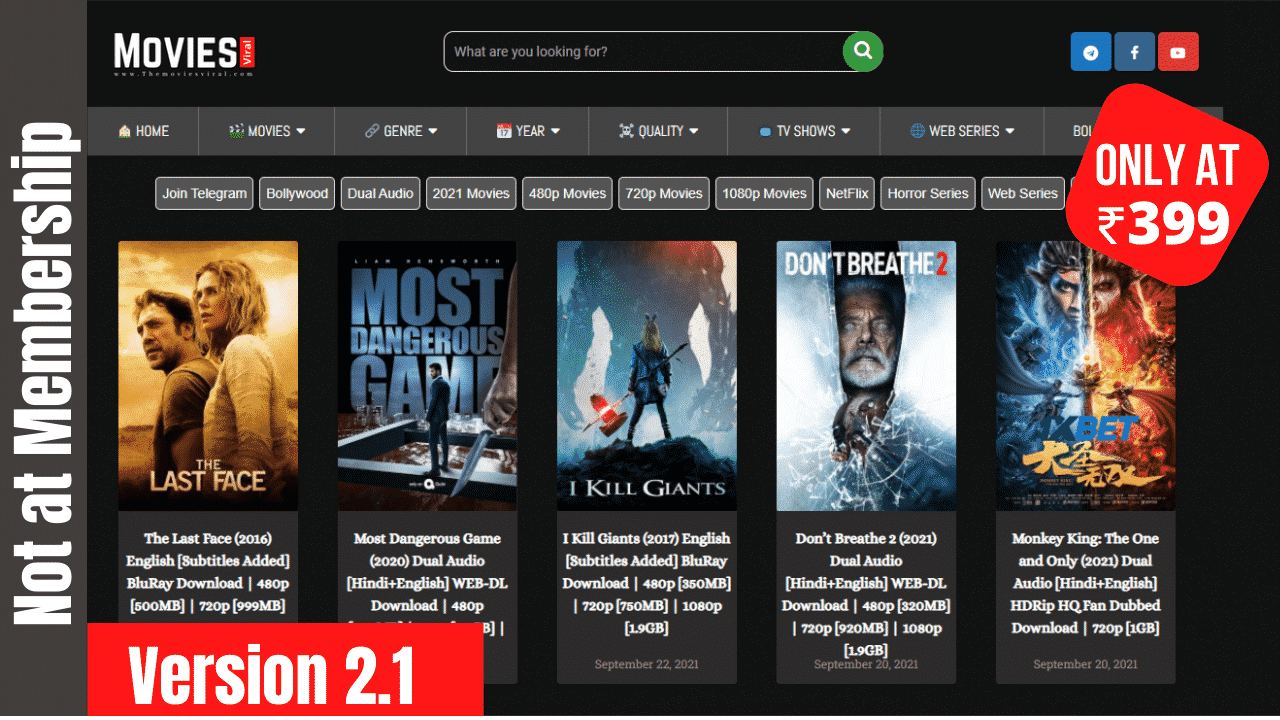Image resolution: width=1280 pixels, height=720 pixels.
Task: Open the YouTube social icon
Action: click(x=1178, y=52)
